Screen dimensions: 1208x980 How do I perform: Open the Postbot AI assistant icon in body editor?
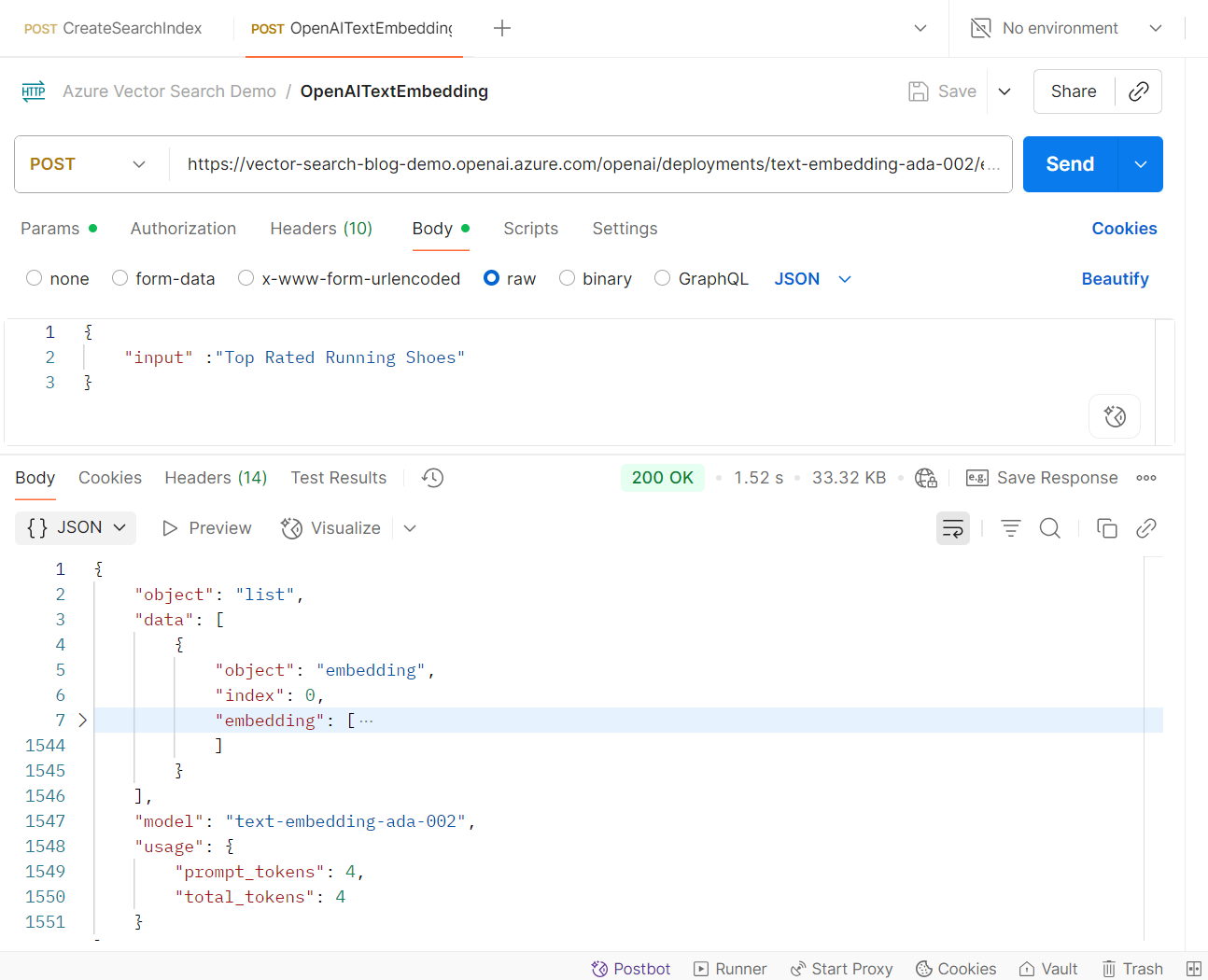1115,416
